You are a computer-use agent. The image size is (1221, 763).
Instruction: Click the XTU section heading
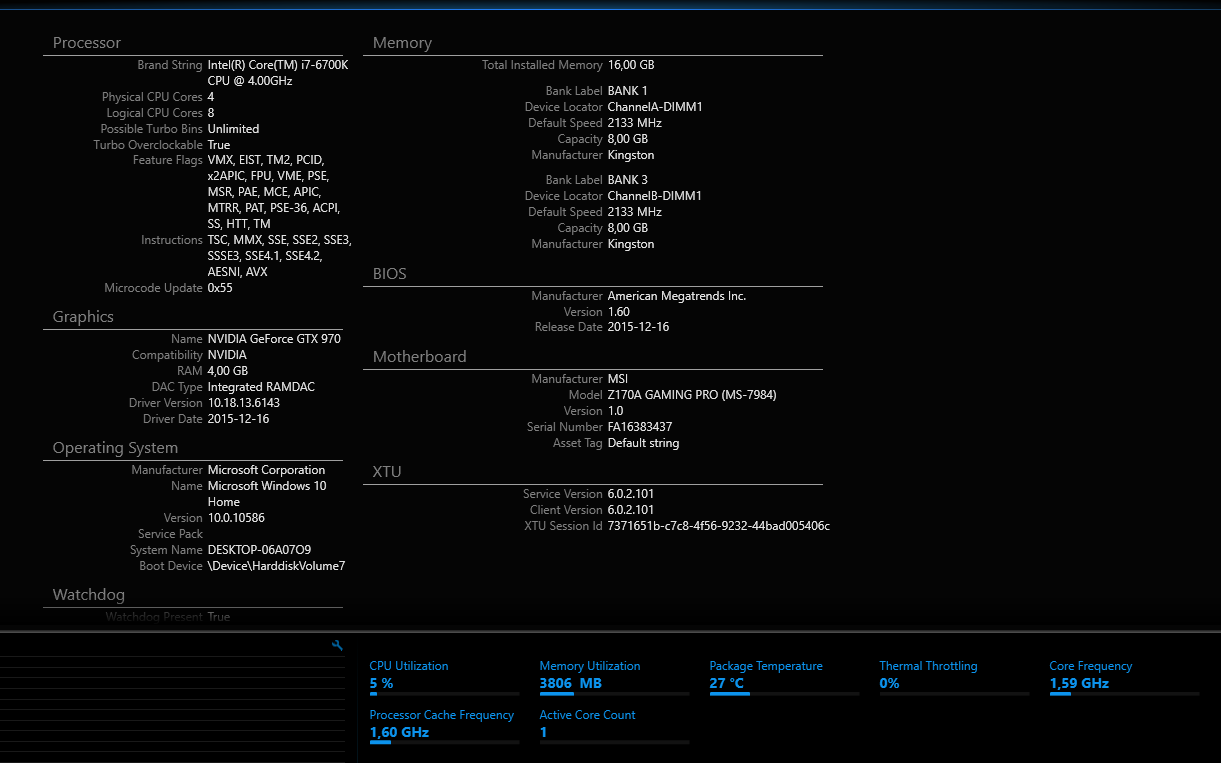click(x=387, y=472)
